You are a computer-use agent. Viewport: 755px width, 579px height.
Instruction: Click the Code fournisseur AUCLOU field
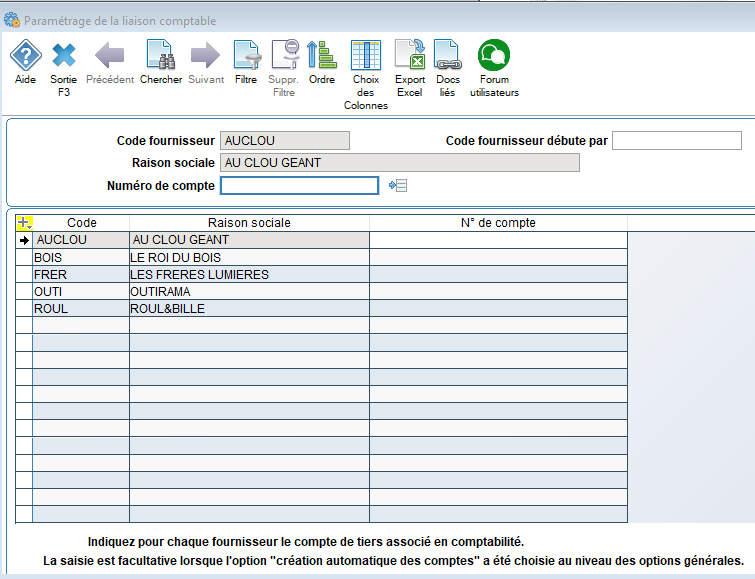(285, 141)
